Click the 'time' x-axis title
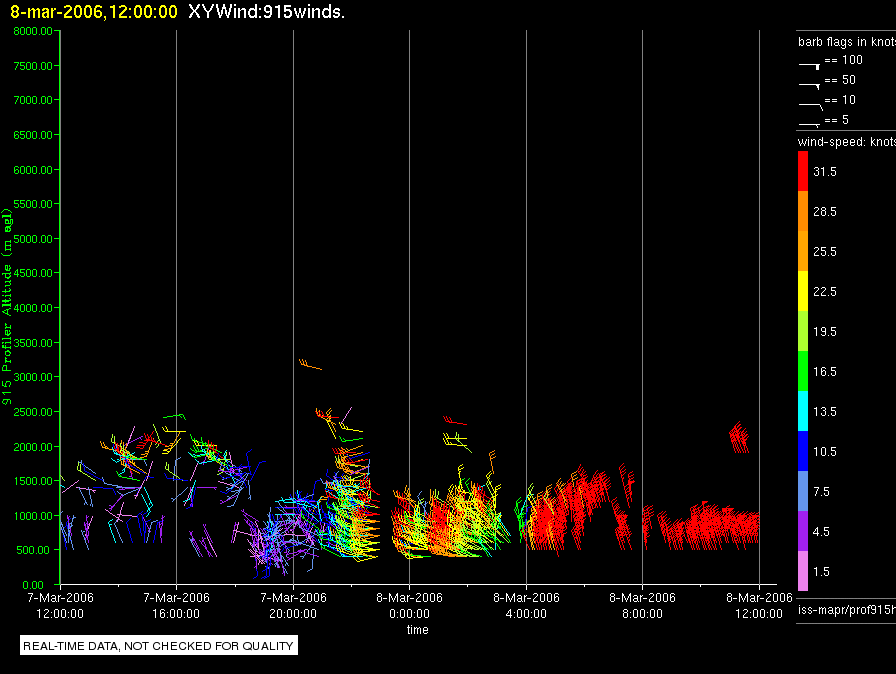896x674 pixels. (x=418, y=629)
